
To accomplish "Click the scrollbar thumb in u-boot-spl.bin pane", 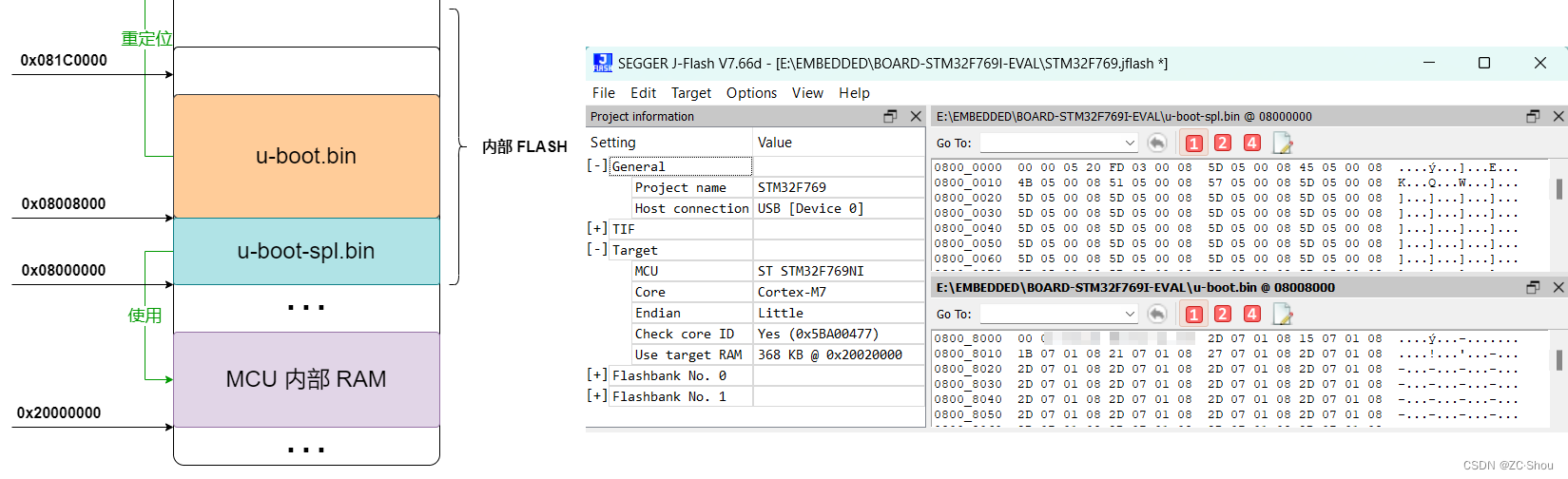I will (1559, 189).
